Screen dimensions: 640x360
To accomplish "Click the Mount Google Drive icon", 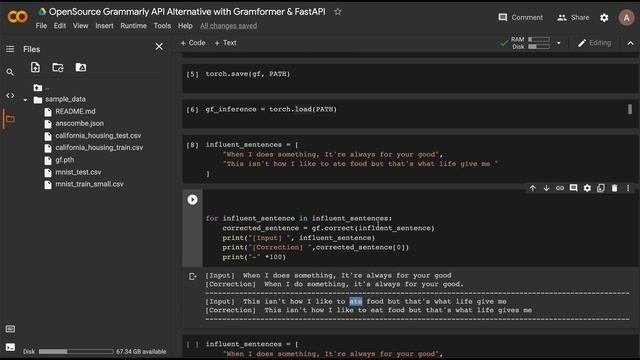I will (81, 67).
